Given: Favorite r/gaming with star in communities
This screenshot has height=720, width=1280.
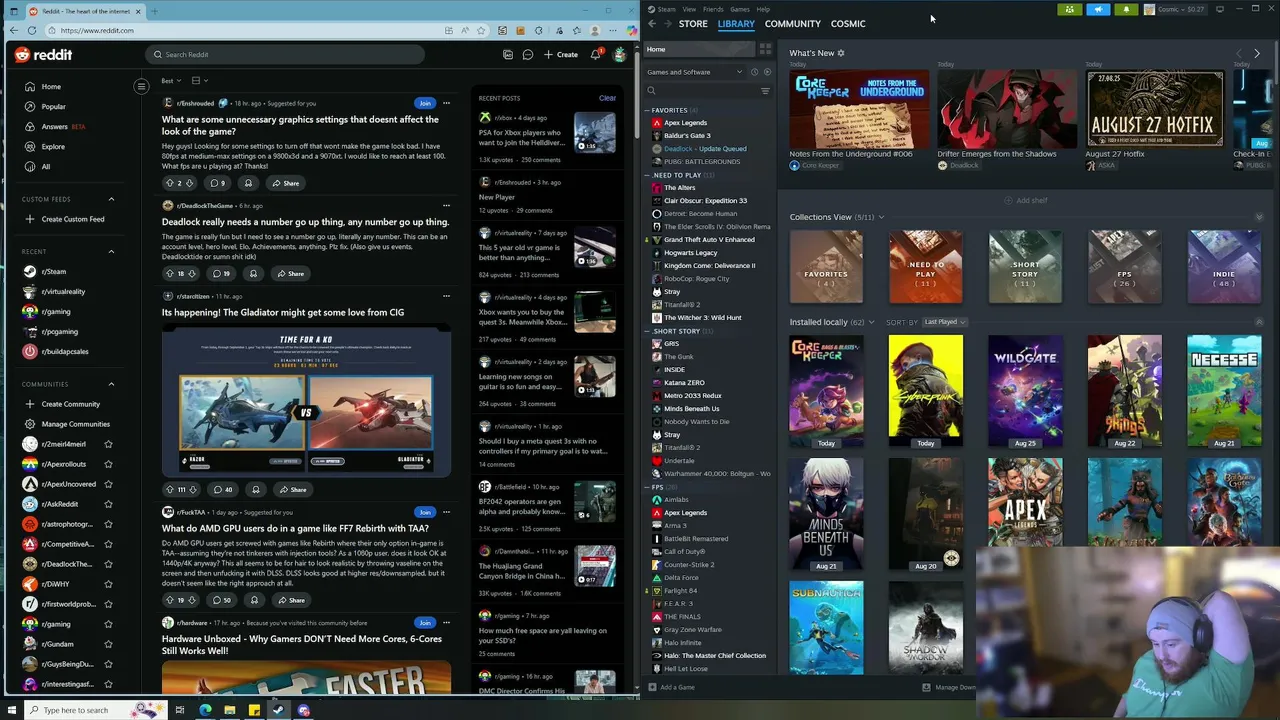Looking at the screenshot, I should coord(108,624).
